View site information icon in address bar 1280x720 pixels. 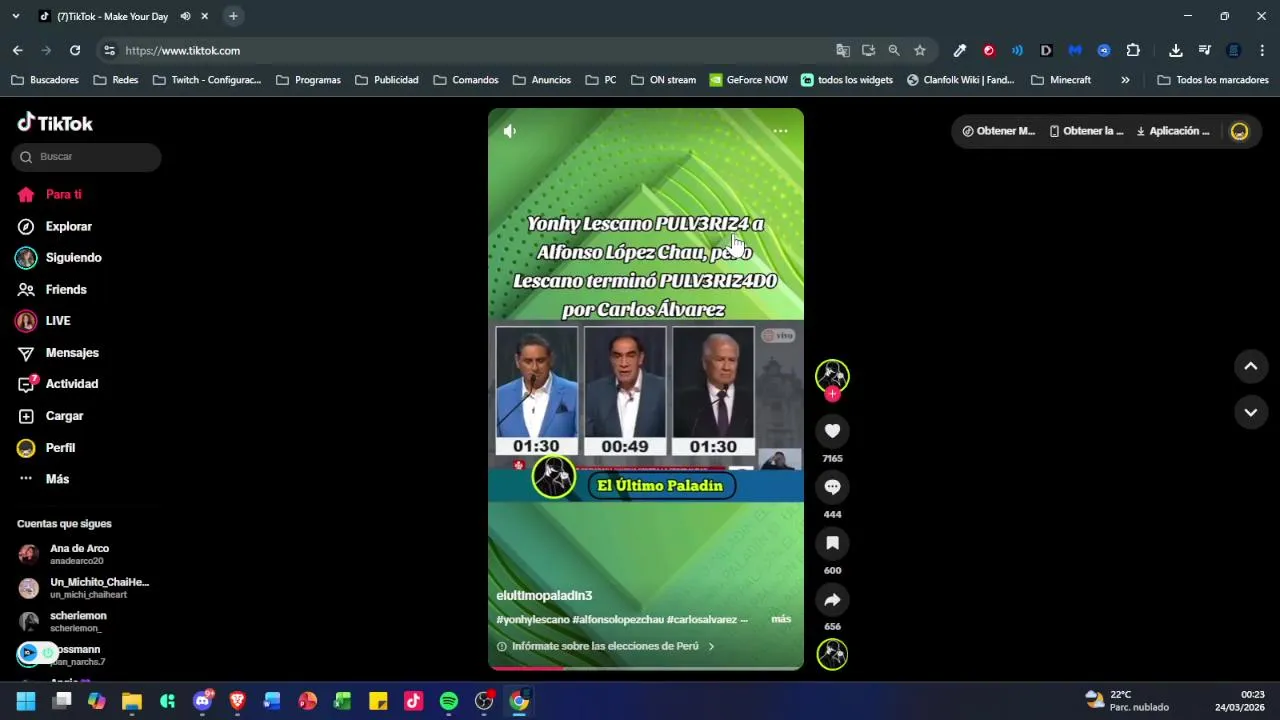coord(109,50)
